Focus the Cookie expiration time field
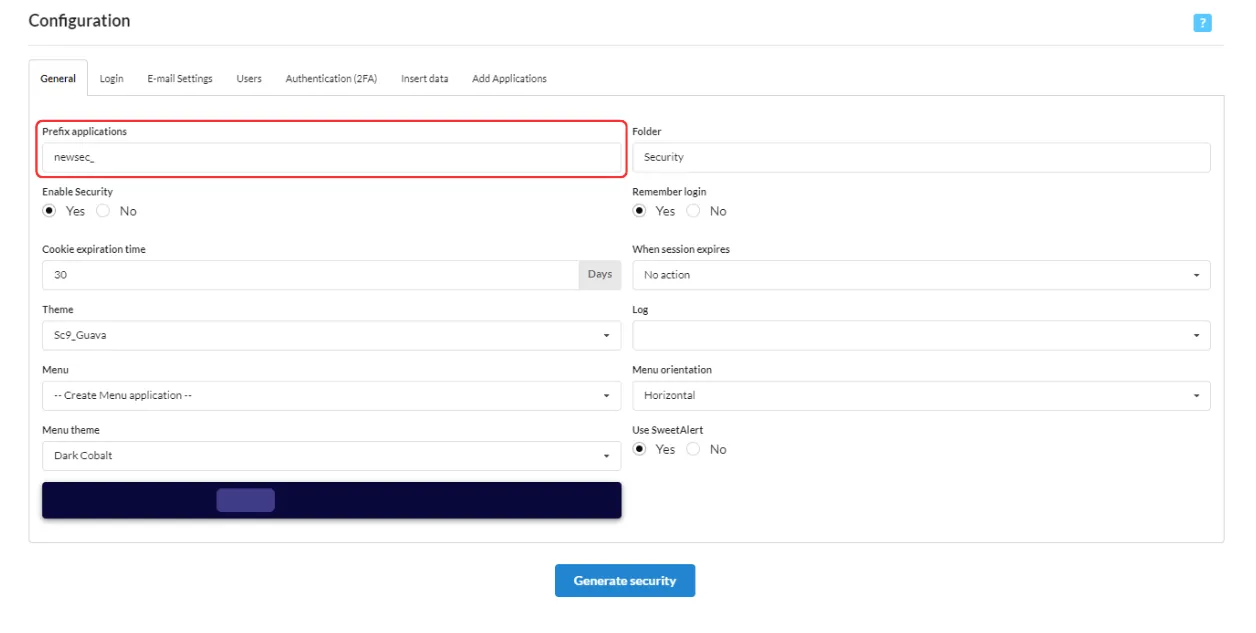This screenshot has height=633, width=1256. 310,275
